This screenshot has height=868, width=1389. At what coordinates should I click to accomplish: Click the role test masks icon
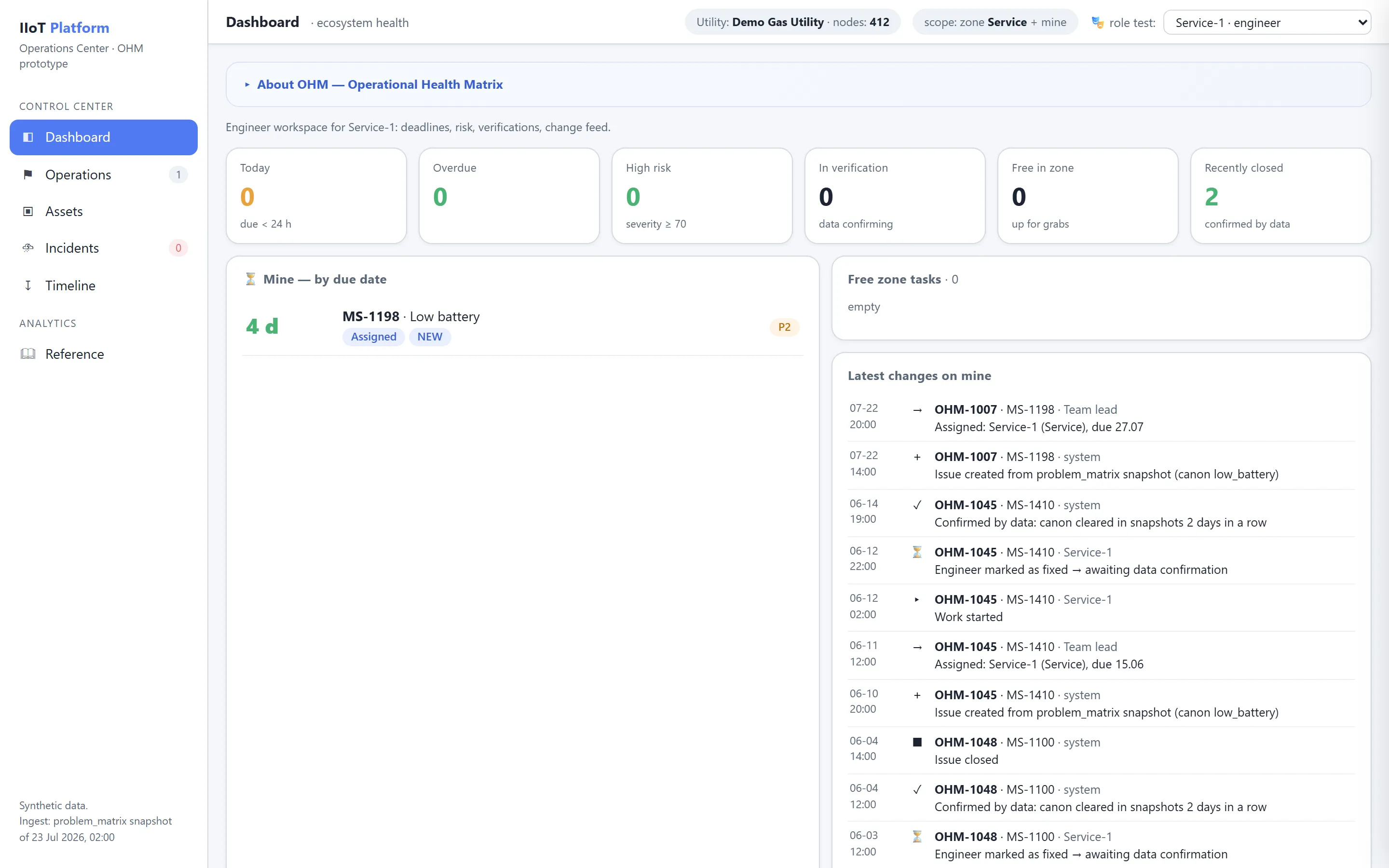(x=1097, y=23)
